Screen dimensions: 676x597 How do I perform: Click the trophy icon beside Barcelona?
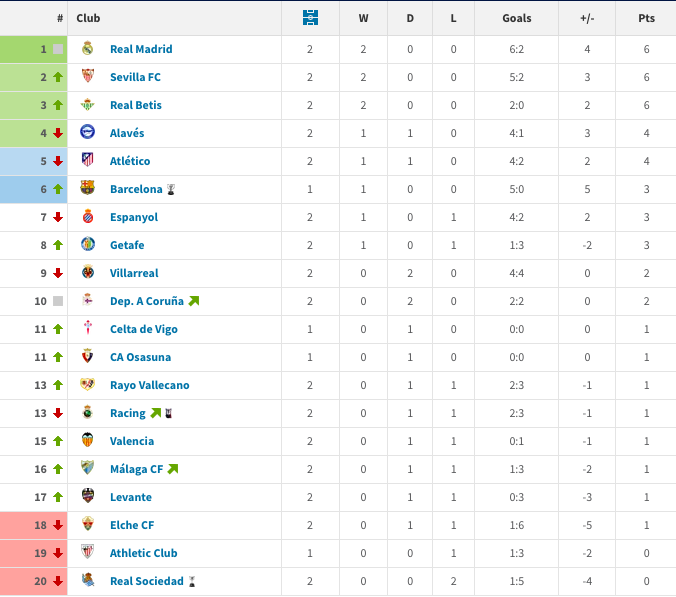pyautogui.click(x=171, y=189)
